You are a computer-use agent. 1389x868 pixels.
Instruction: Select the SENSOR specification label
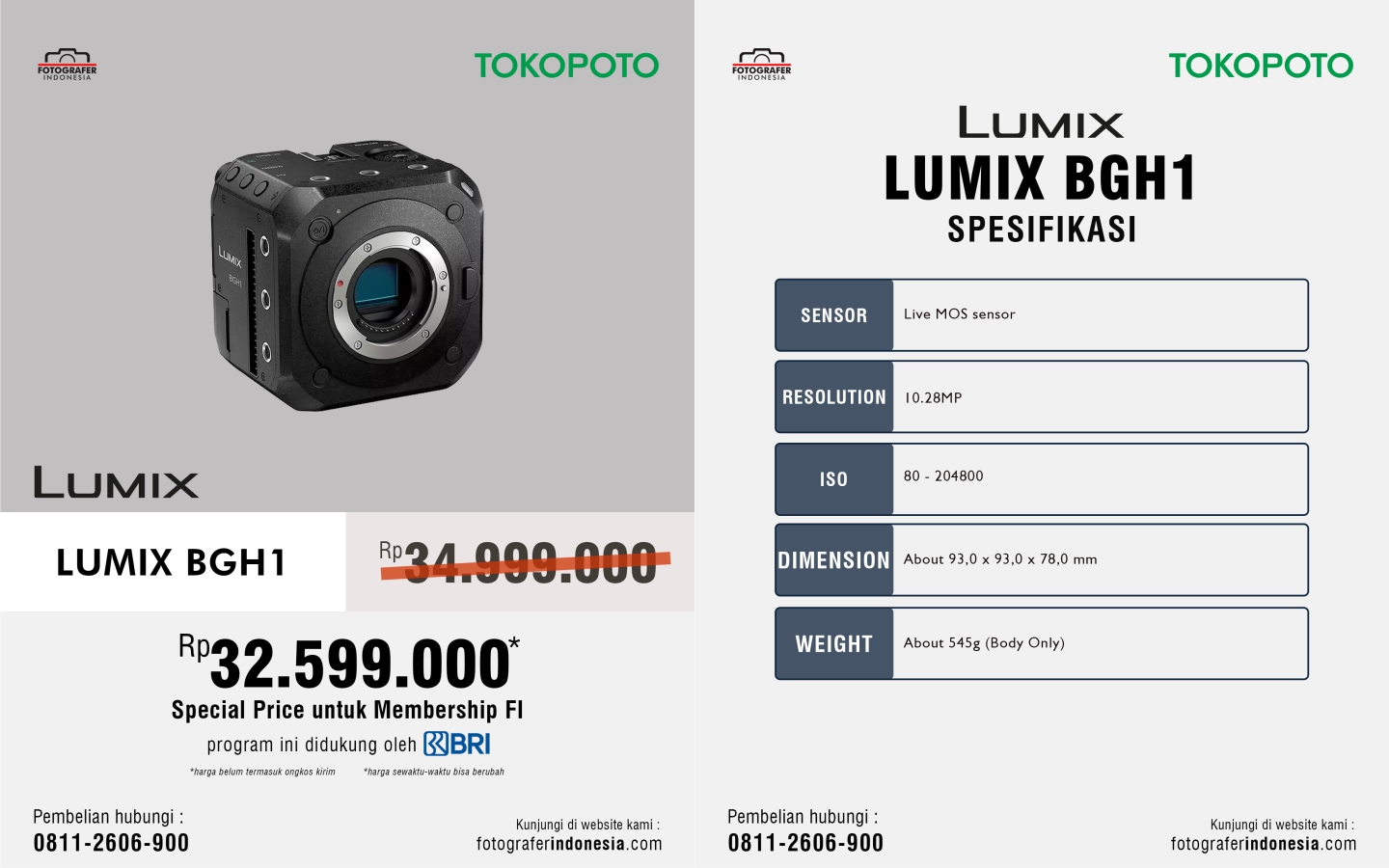click(834, 315)
